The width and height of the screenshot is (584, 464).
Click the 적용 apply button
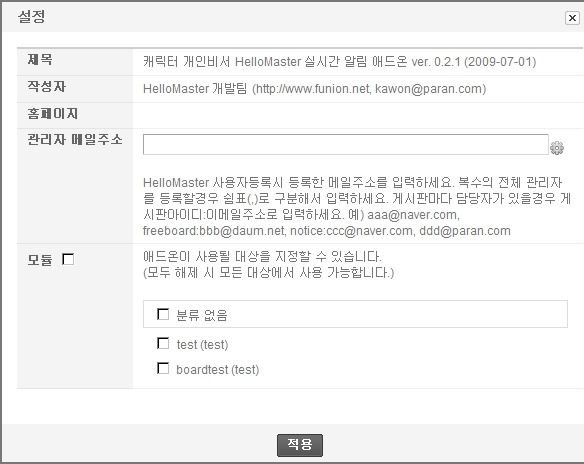300,445
